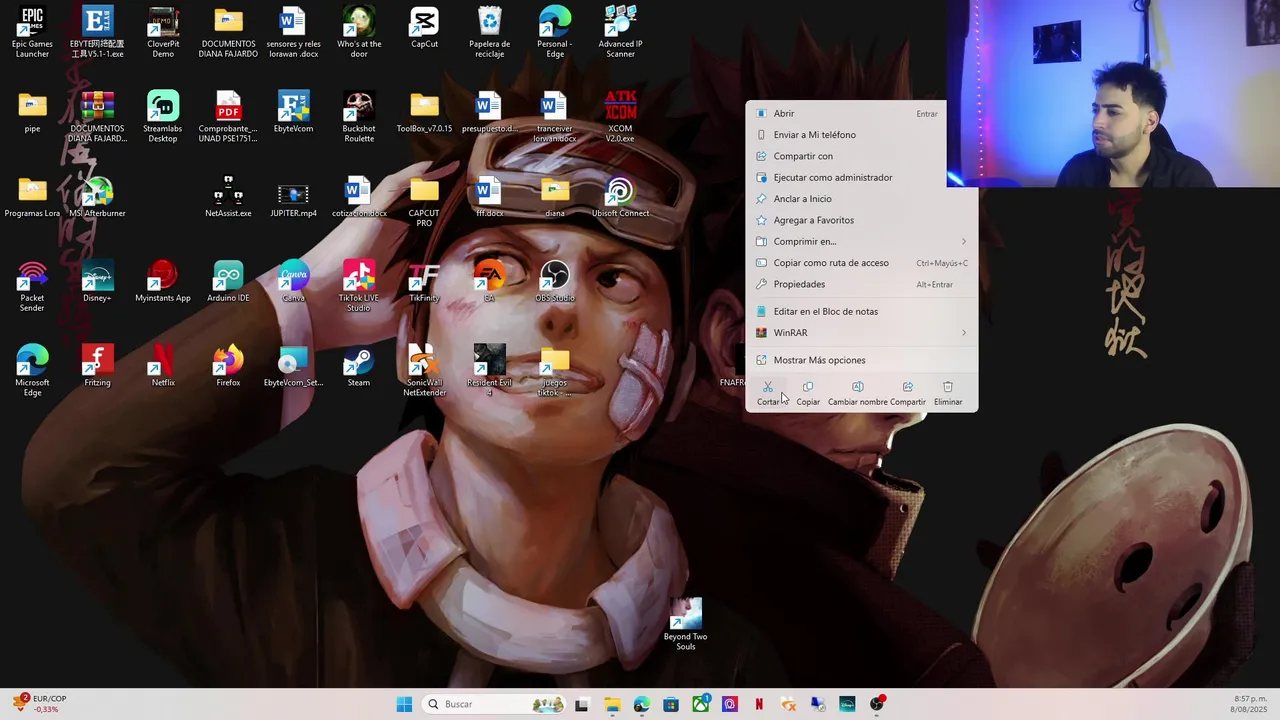Screen dimensions: 1280x720
Task: Select the Fritzing desktop icon
Action: pyautogui.click(x=97, y=366)
